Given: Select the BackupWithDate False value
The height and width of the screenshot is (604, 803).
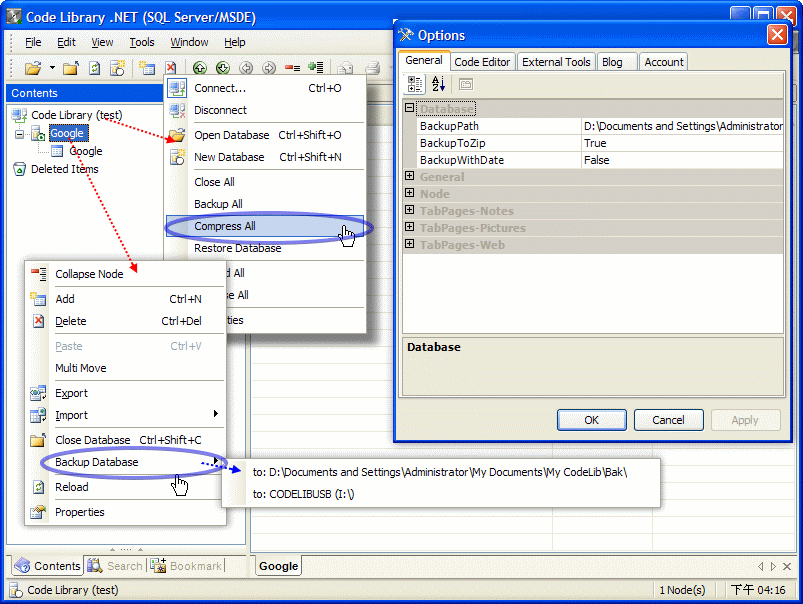Looking at the screenshot, I should tap(682, 160).
